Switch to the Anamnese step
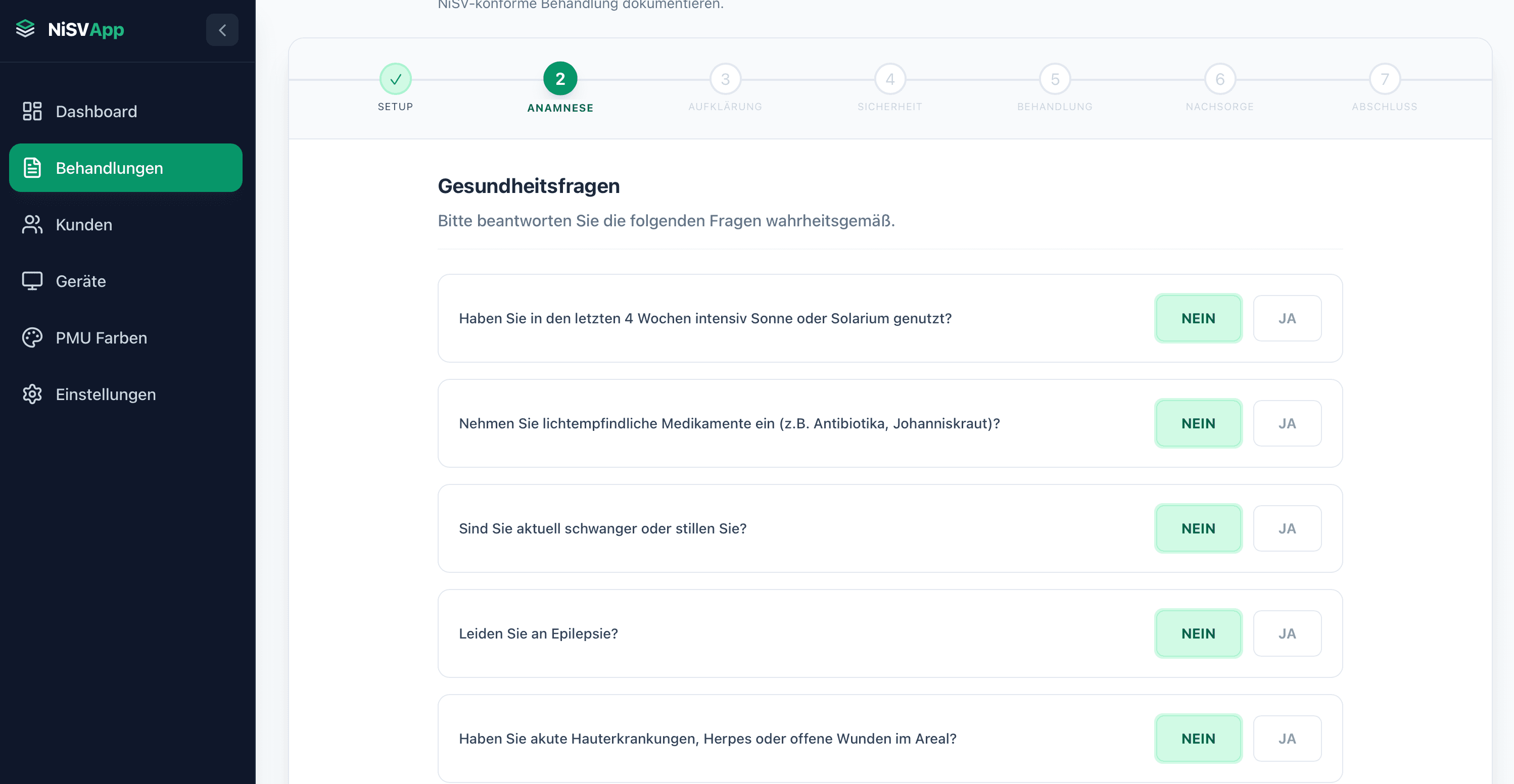The width and height of the screenshot is (1514, 784). [559, 78]
